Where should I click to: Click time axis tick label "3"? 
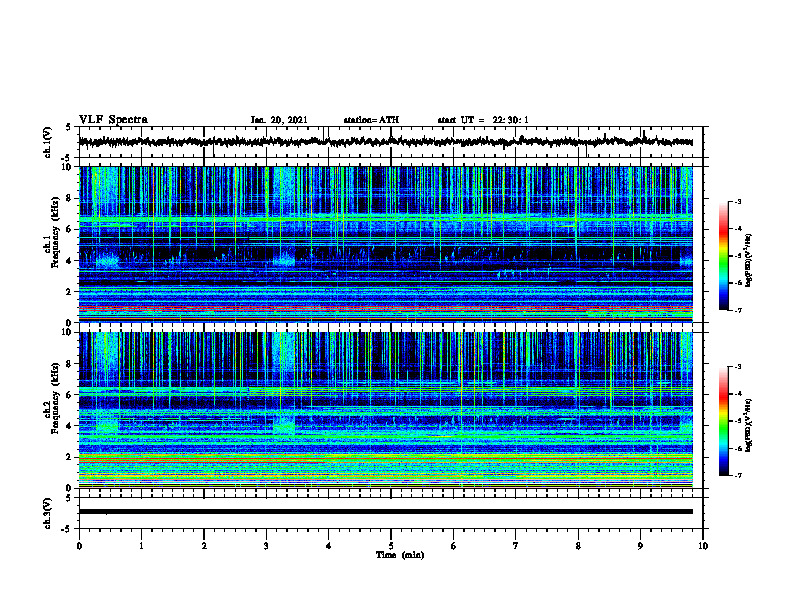[x=266, y=546]
